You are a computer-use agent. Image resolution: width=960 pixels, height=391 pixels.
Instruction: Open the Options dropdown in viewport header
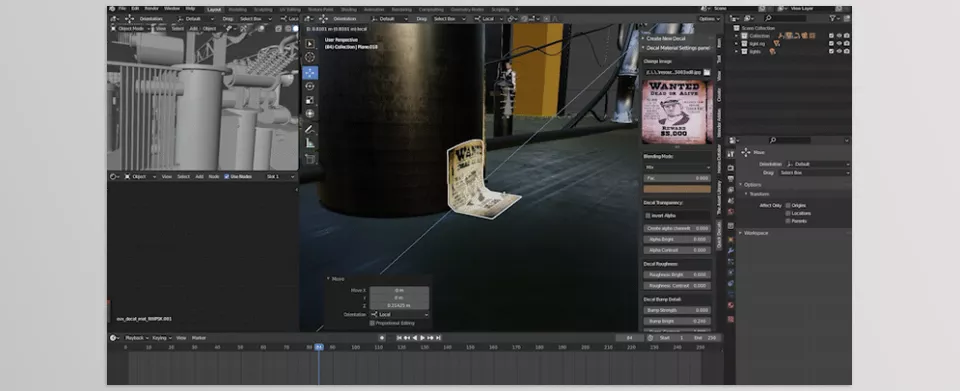point(709,19)
